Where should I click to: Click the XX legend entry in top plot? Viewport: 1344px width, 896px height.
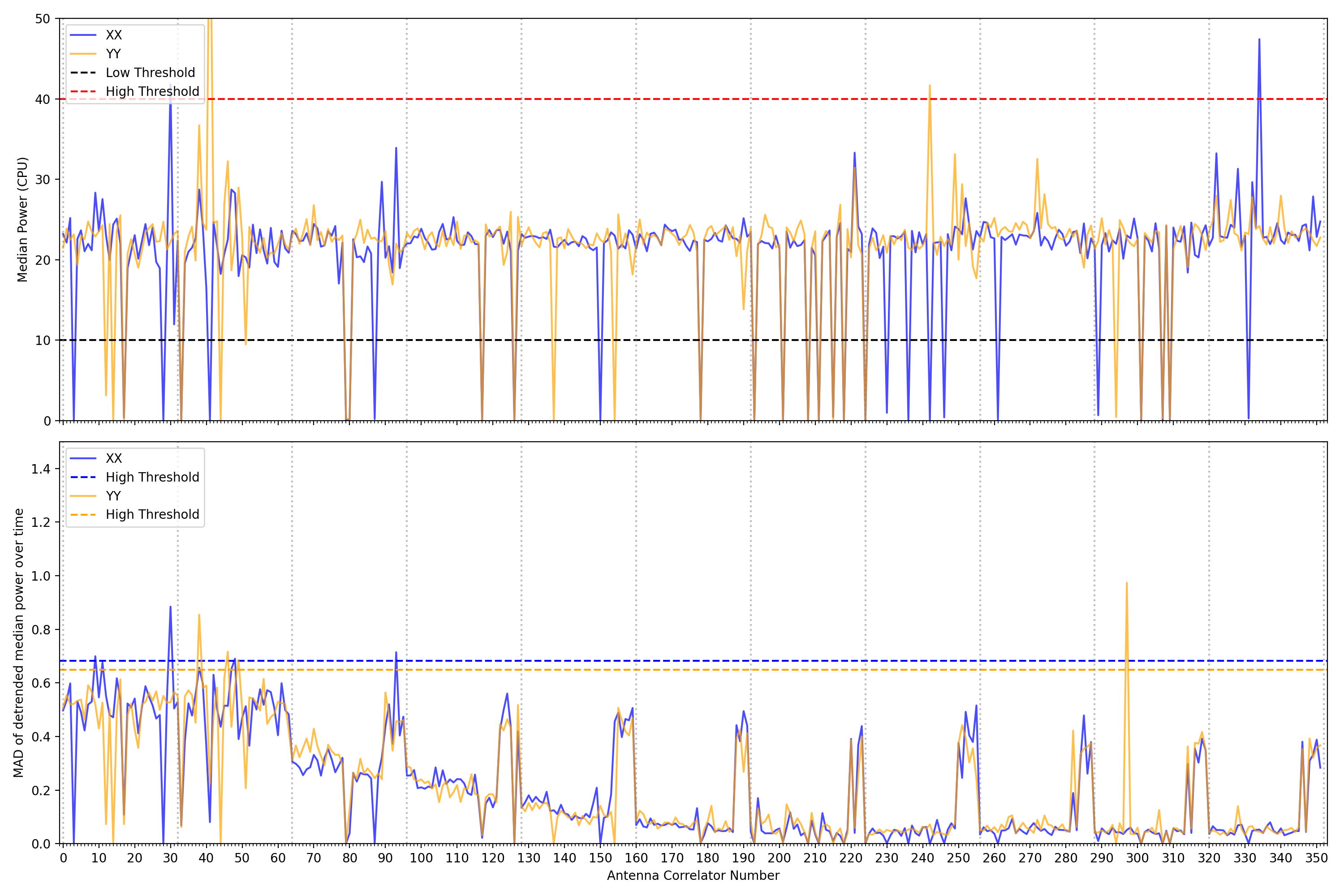point(113,35)
